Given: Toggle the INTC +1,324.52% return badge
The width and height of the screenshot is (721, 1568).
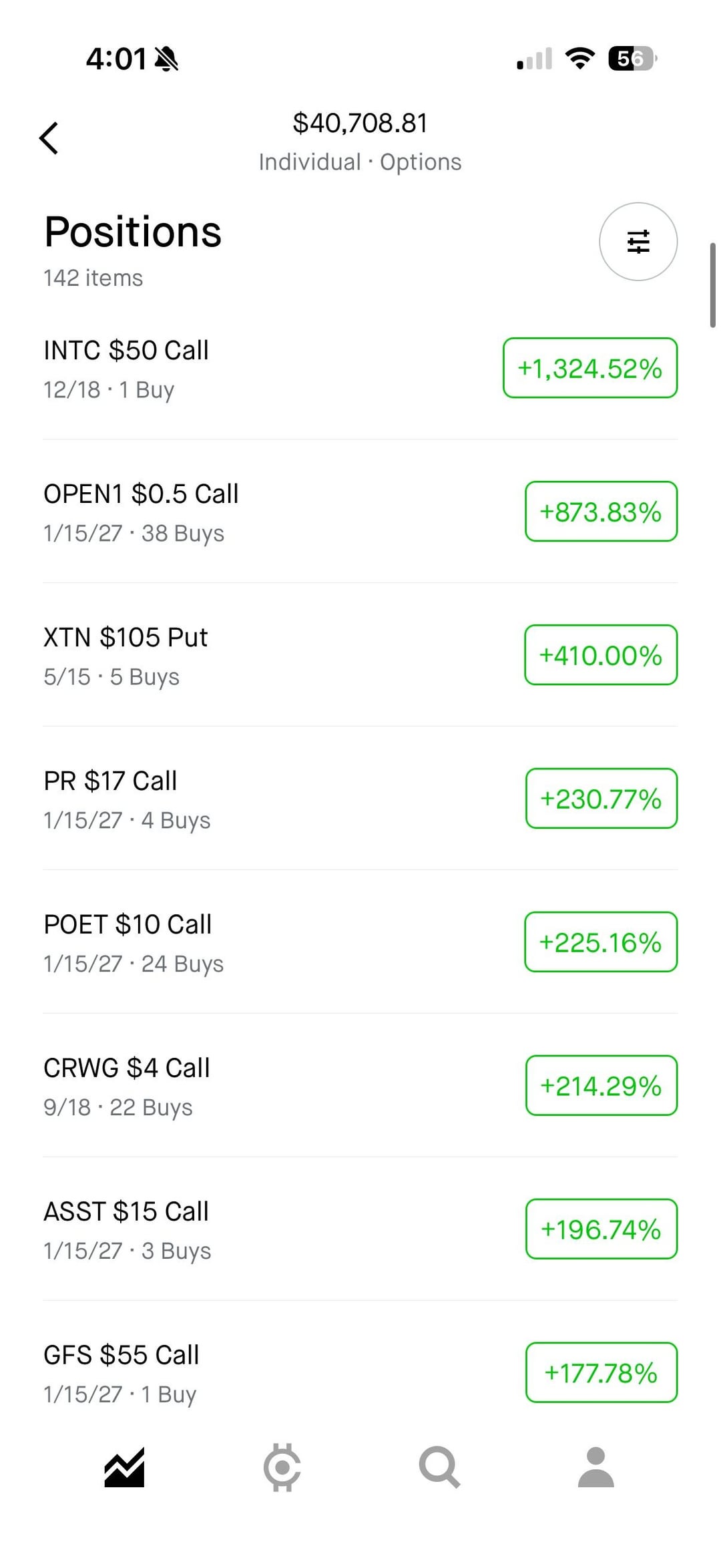Looking at the screenshot, I should (589, 368).
